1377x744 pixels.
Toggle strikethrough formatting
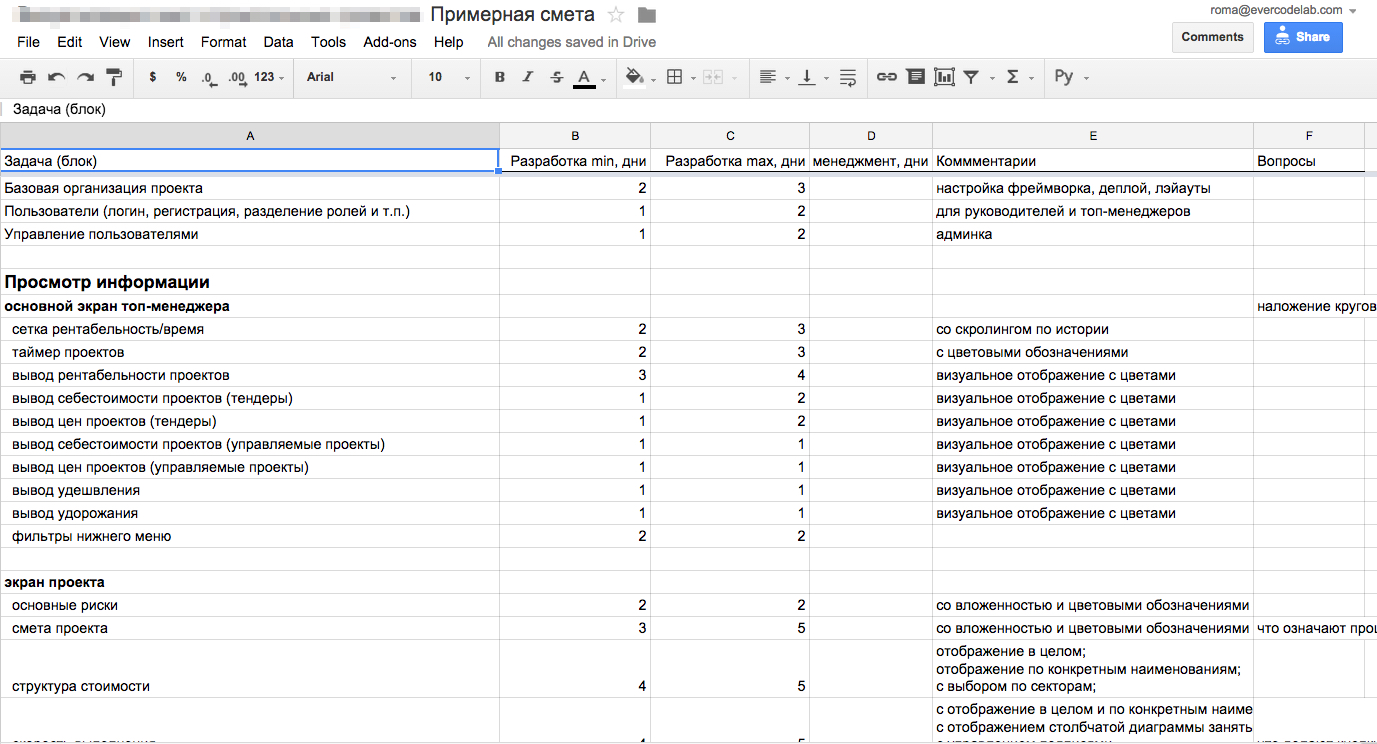click(x=557, y=77)
